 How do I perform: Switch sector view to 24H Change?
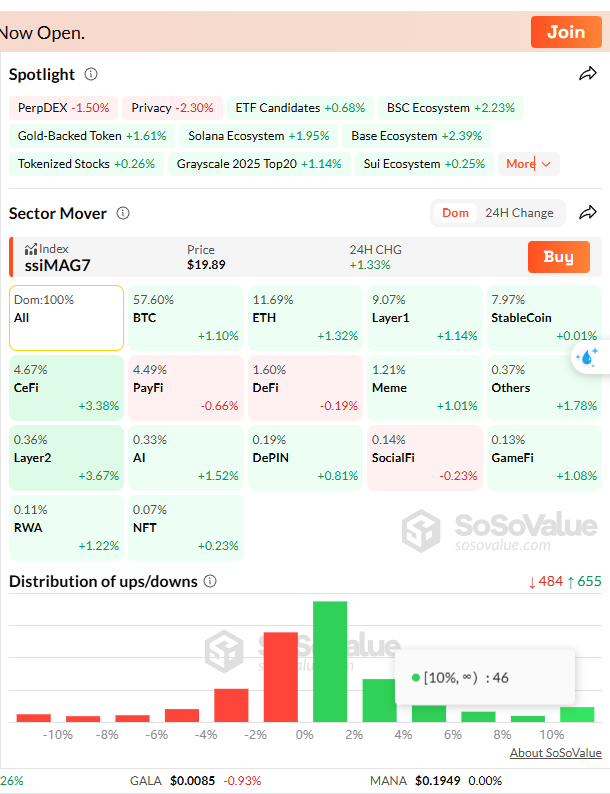(519, 213)
